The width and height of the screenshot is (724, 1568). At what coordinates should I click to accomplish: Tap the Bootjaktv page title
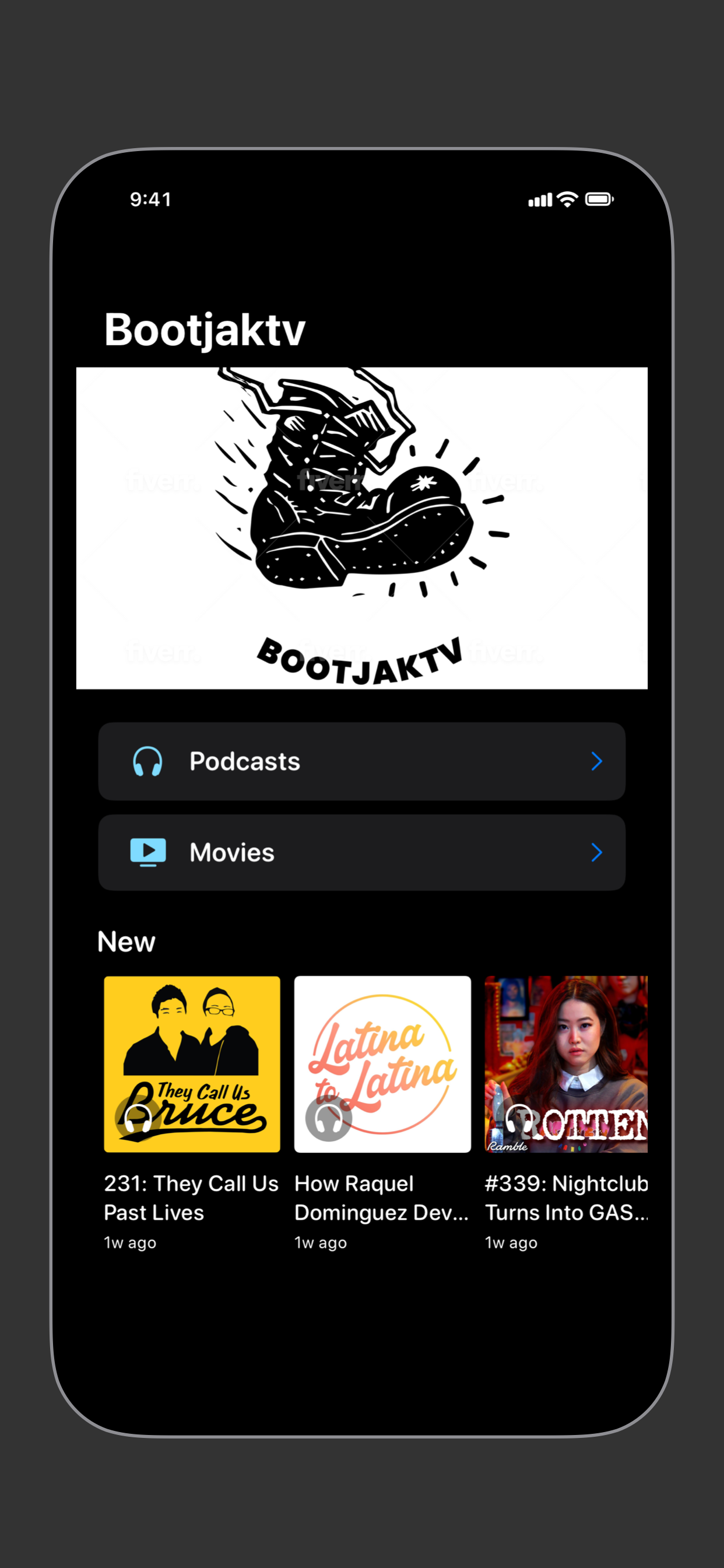[x=205, y=330]
